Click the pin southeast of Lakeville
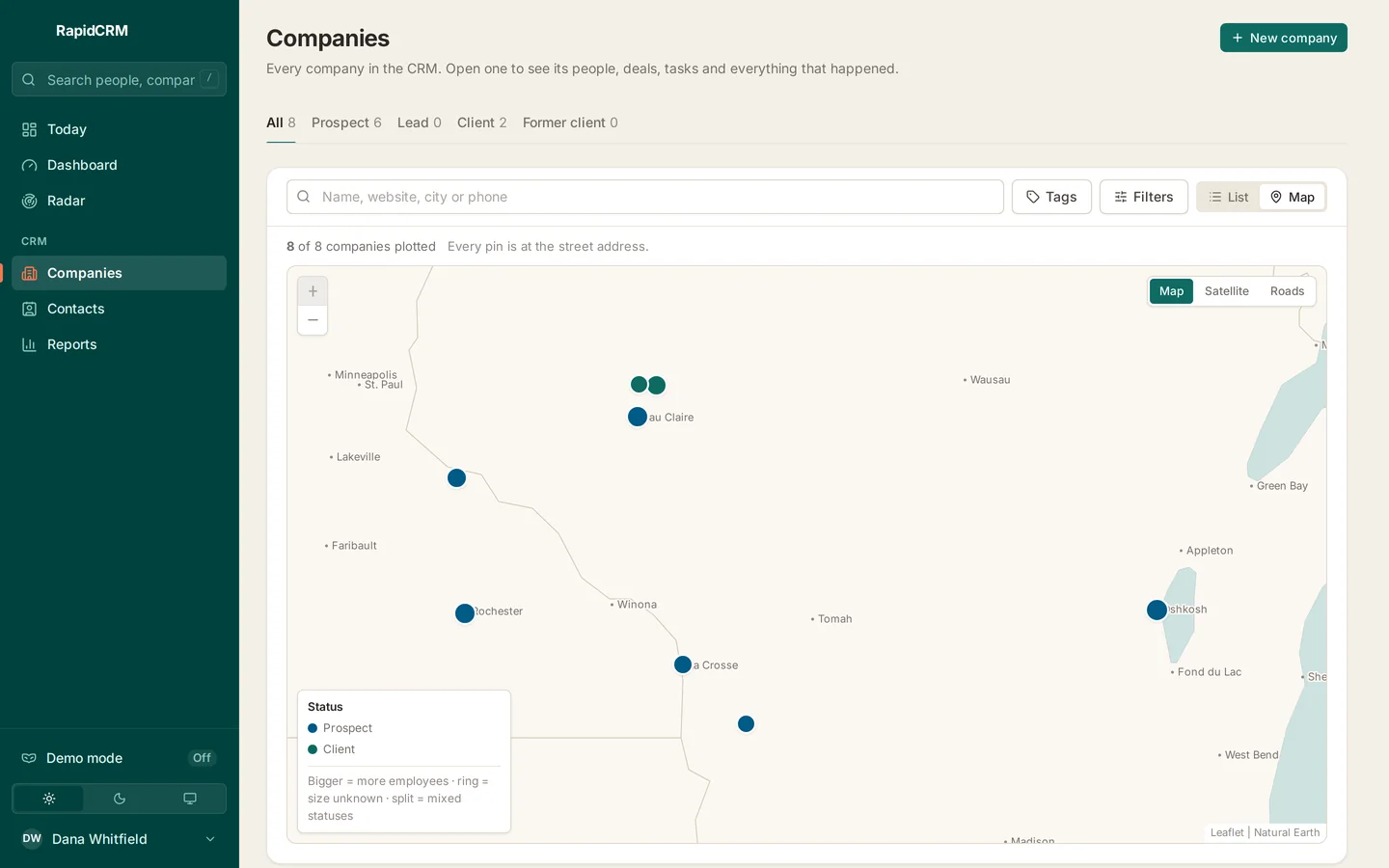 [x=457, y=478]
